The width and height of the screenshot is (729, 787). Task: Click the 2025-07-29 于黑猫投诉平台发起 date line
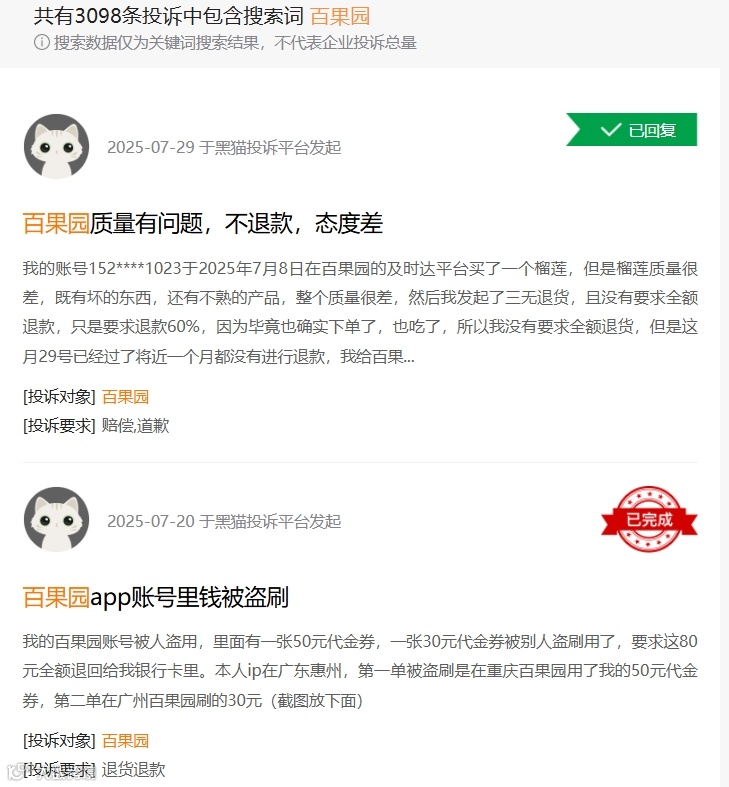(224, 147)
